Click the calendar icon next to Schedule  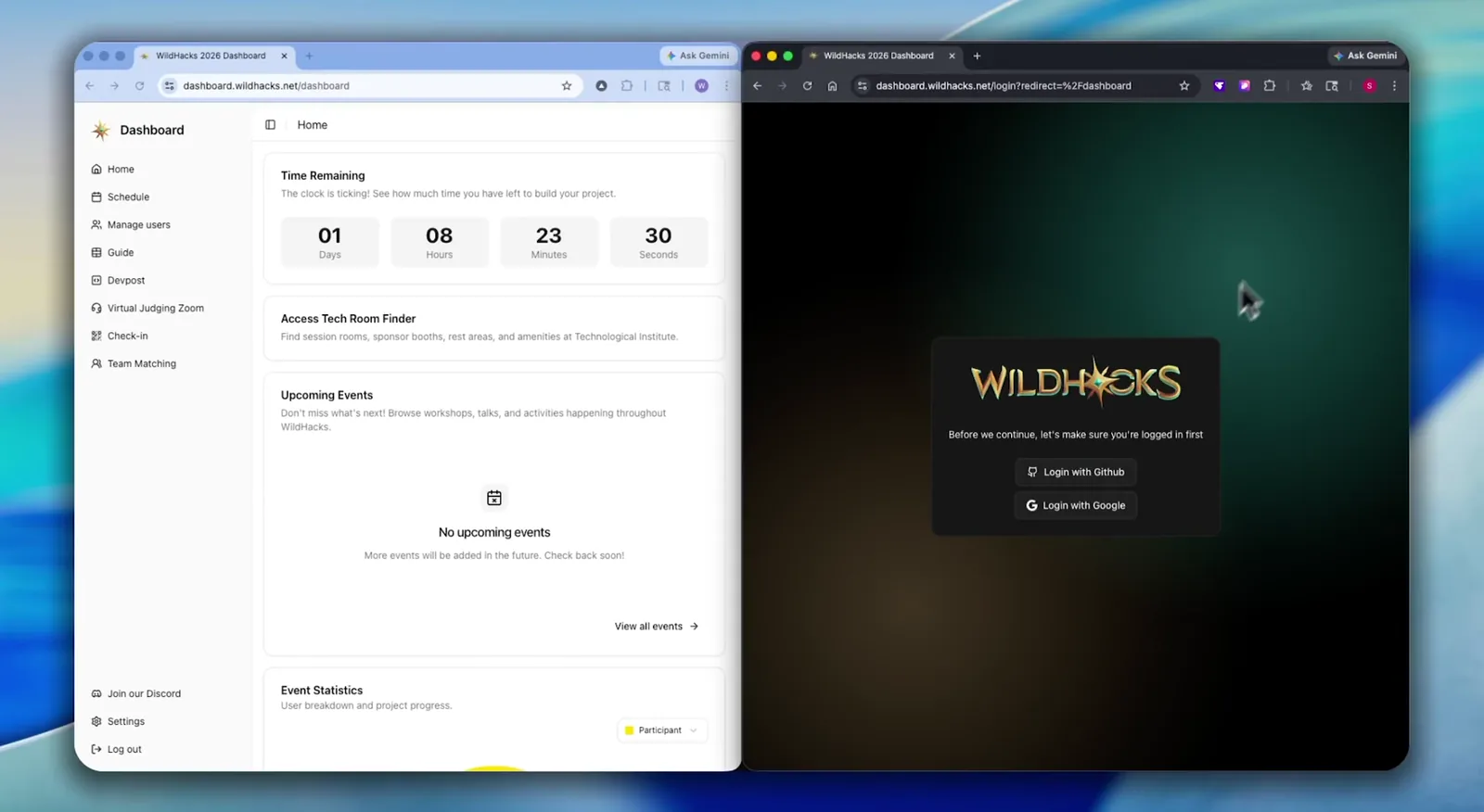[96, 197]
